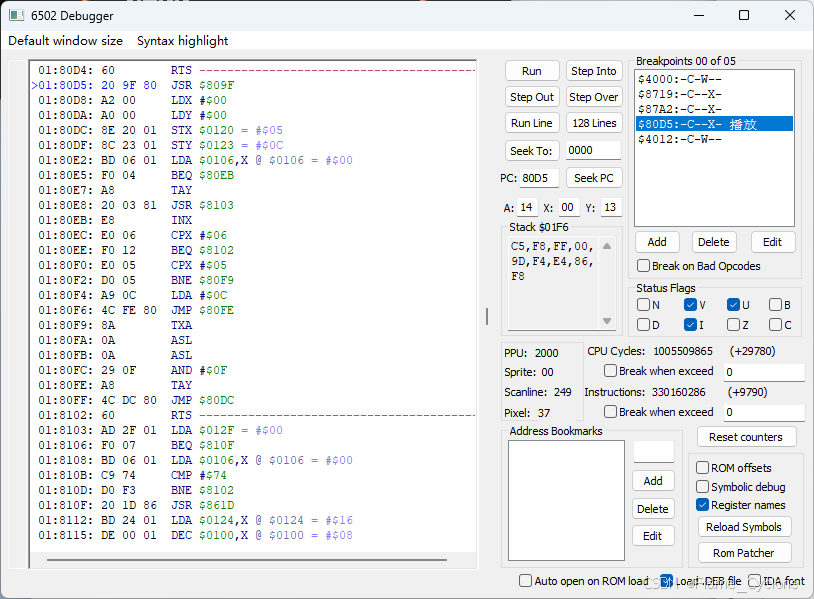
Task: Click the Run button
Action: click(x=532, y=71)
